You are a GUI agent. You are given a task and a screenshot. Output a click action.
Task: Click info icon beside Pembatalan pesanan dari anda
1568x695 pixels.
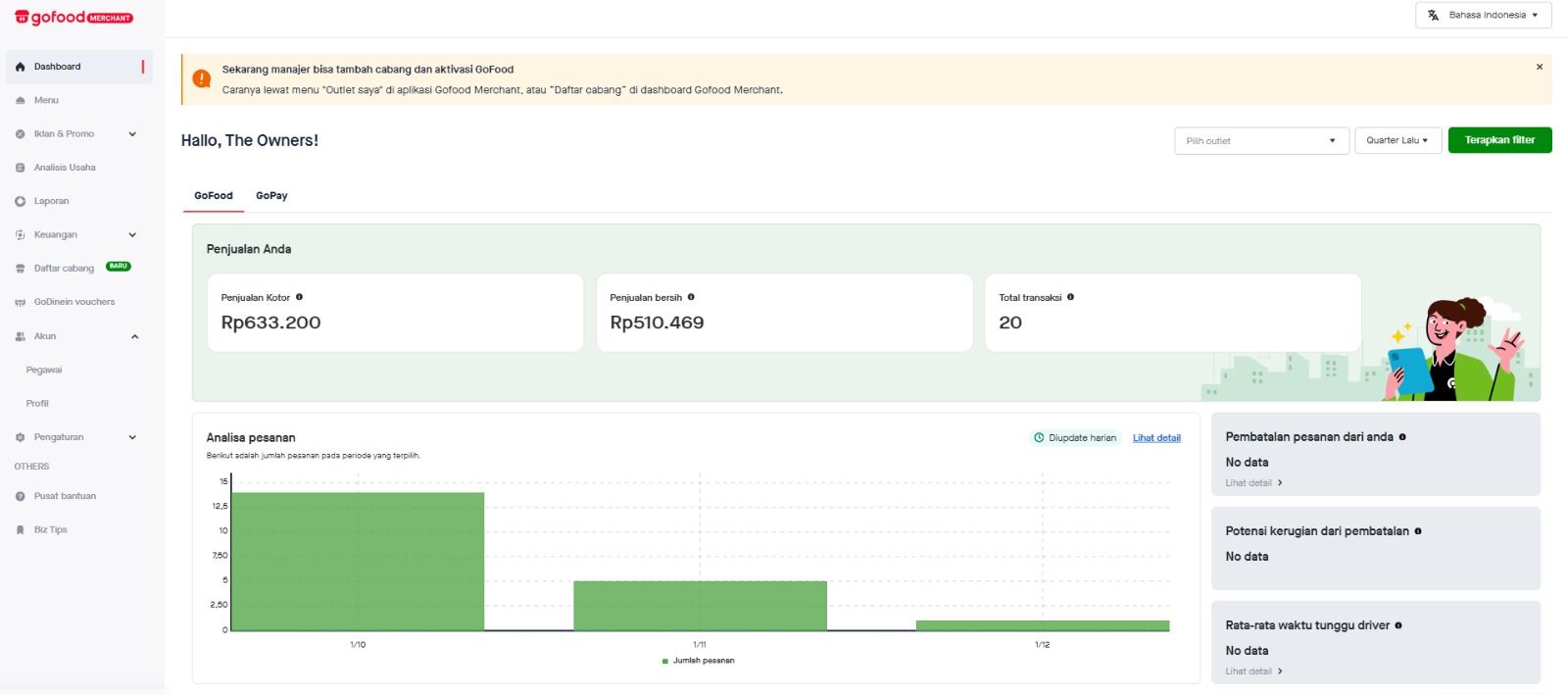1402,437
